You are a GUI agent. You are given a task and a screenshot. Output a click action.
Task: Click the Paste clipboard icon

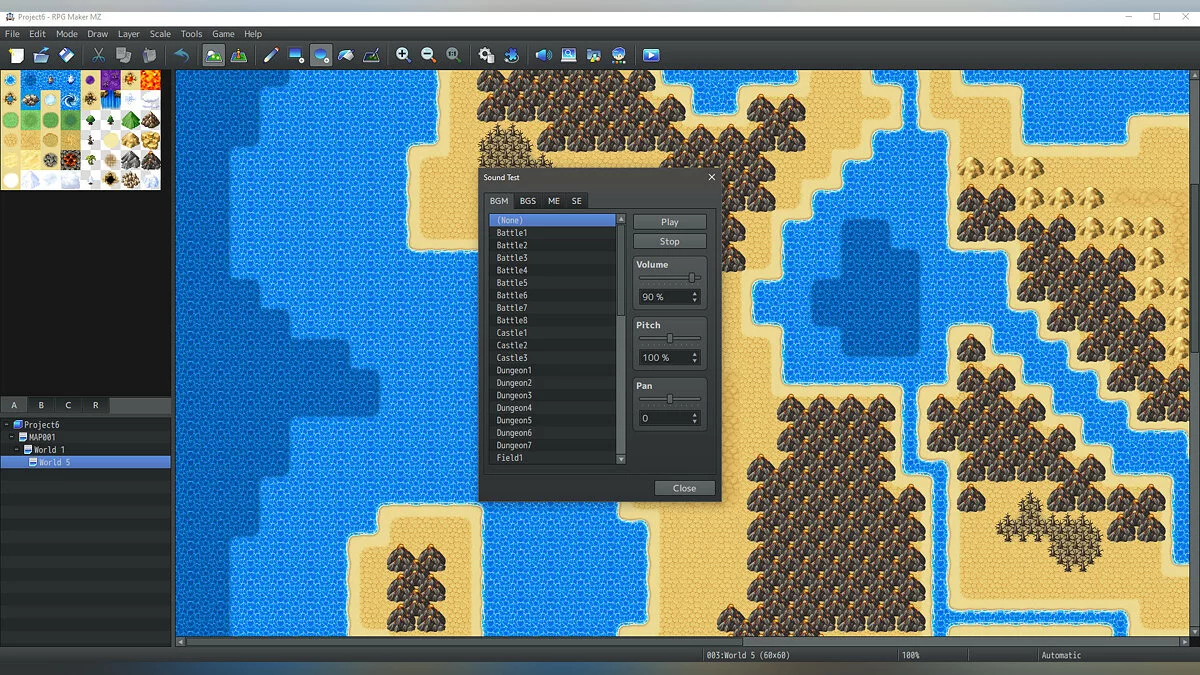pos(148,55)
